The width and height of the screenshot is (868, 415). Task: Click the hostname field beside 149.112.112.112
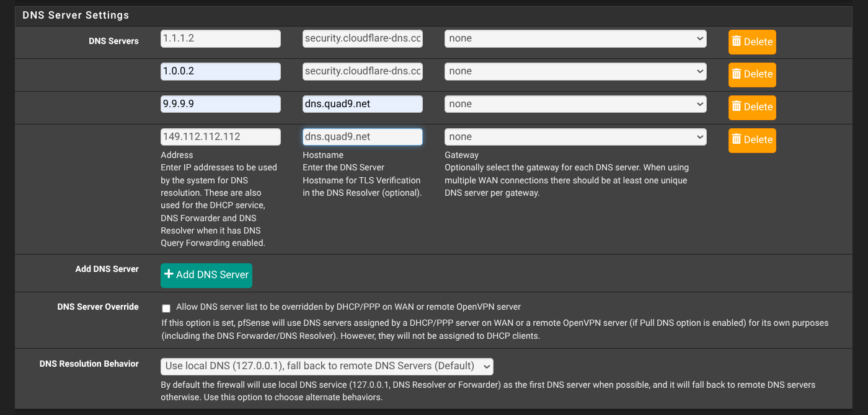point(363,137)
